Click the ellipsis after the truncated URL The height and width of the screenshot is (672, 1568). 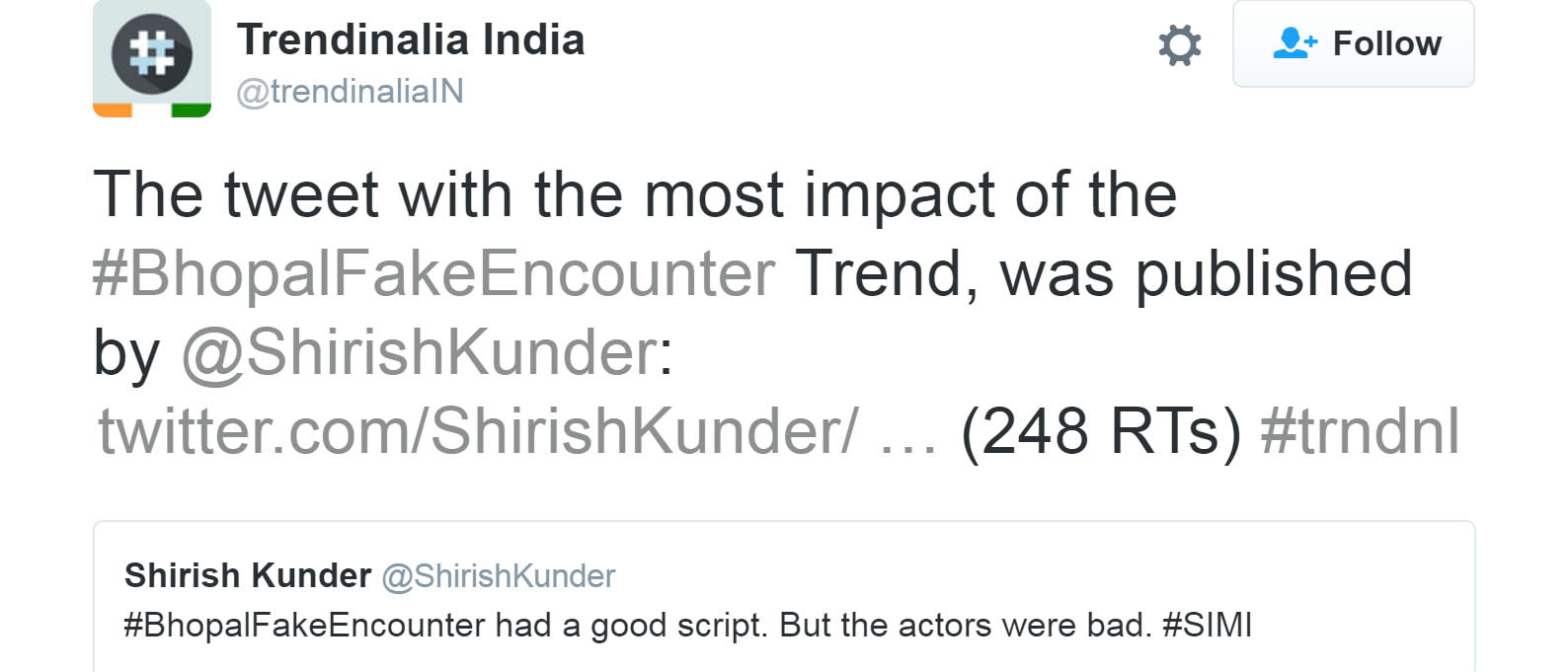[906, 434]
